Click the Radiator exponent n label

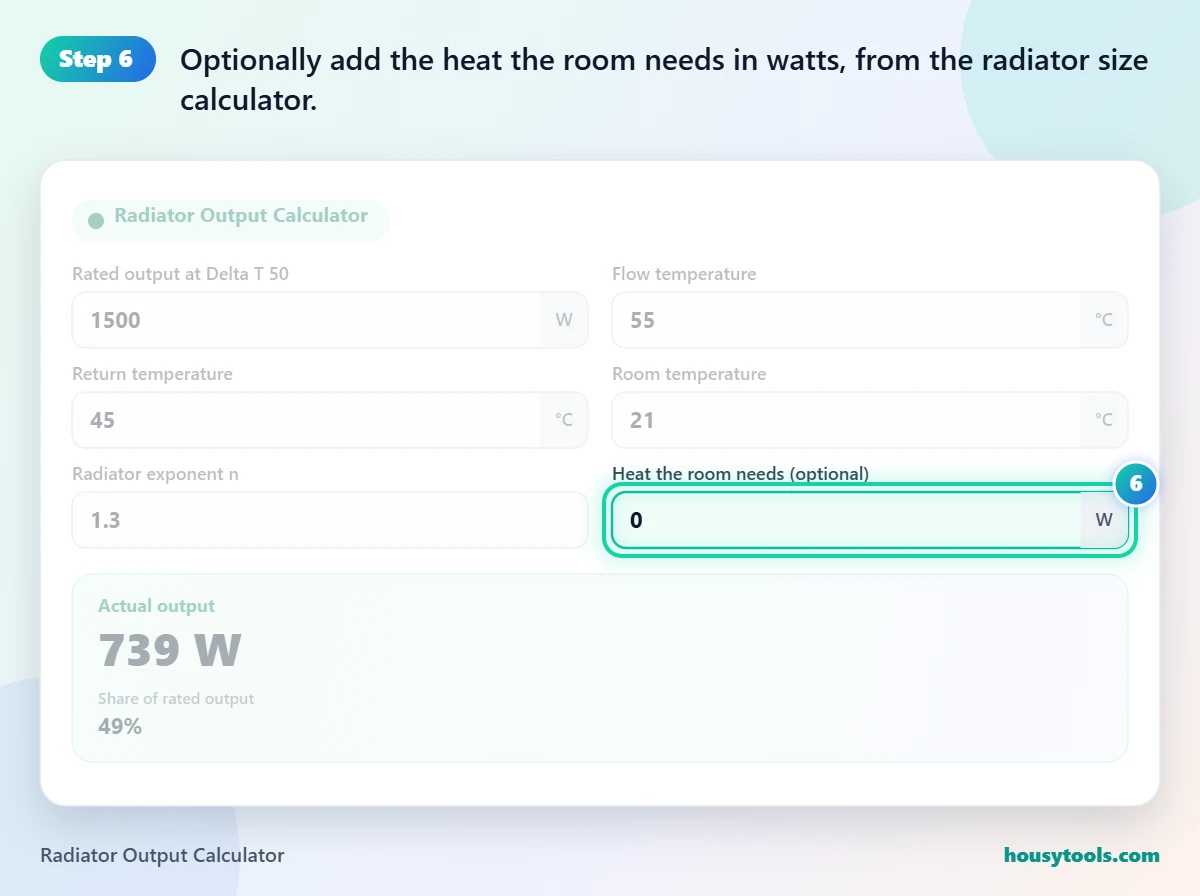point(155,474)
